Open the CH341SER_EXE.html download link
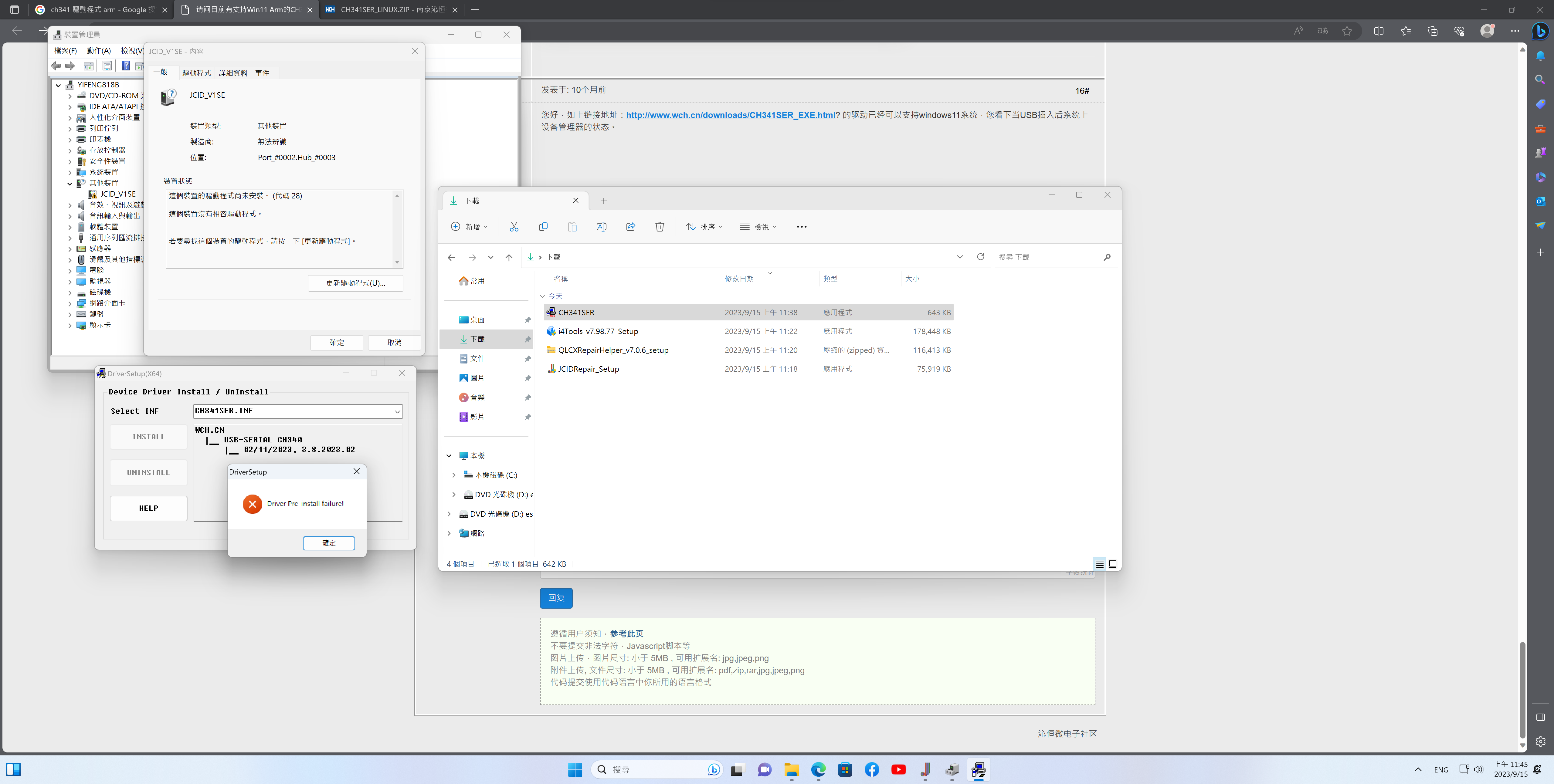The height and width of the screenshot is (784, 1554). (x=730, y=115)
